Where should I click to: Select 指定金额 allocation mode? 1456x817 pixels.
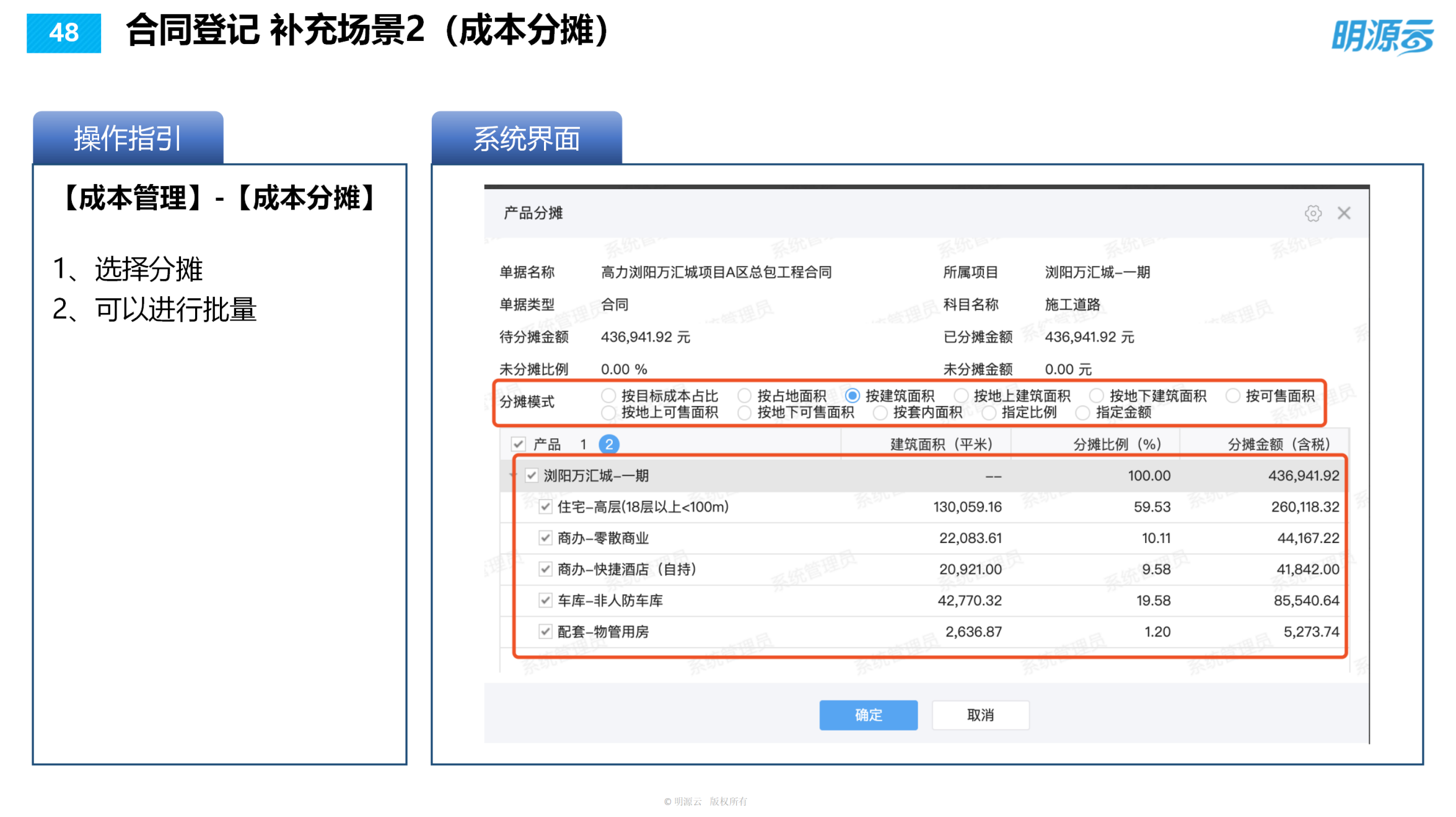[x=1082, y=412]
